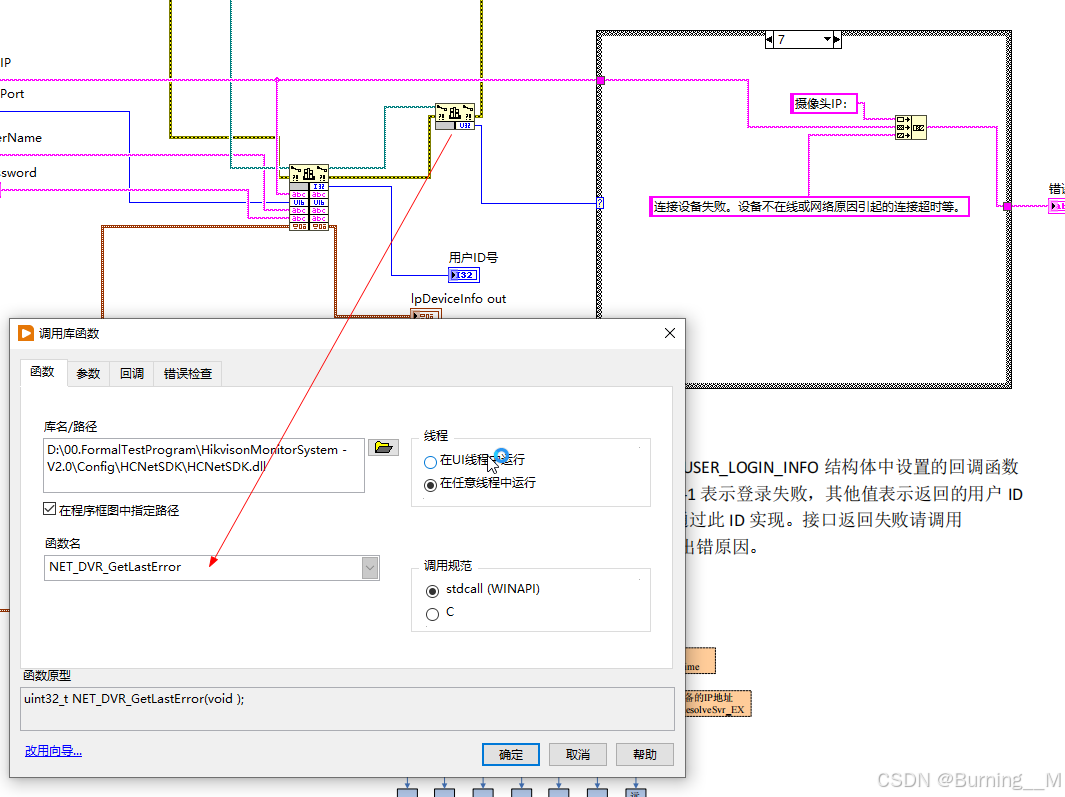Click the coercion question mark node on case border
Screen dimensions: 1065x797
[x=599, y=203]
